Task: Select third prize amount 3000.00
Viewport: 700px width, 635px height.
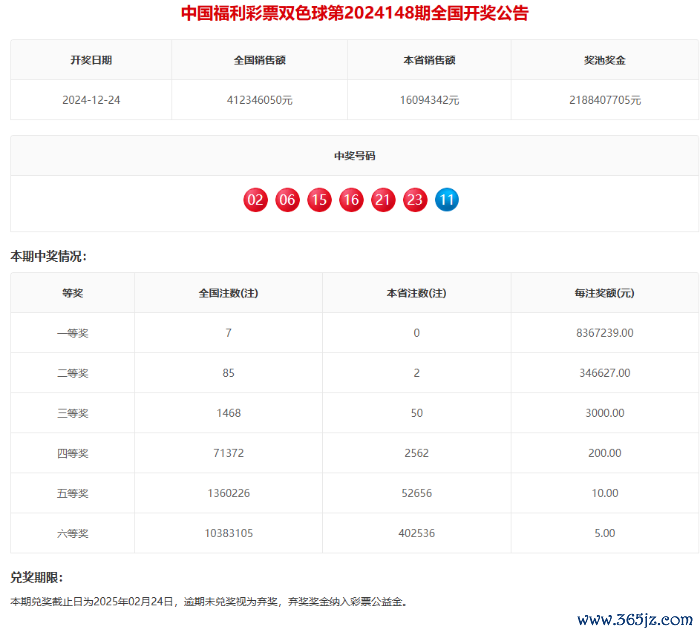Action: 604,414
